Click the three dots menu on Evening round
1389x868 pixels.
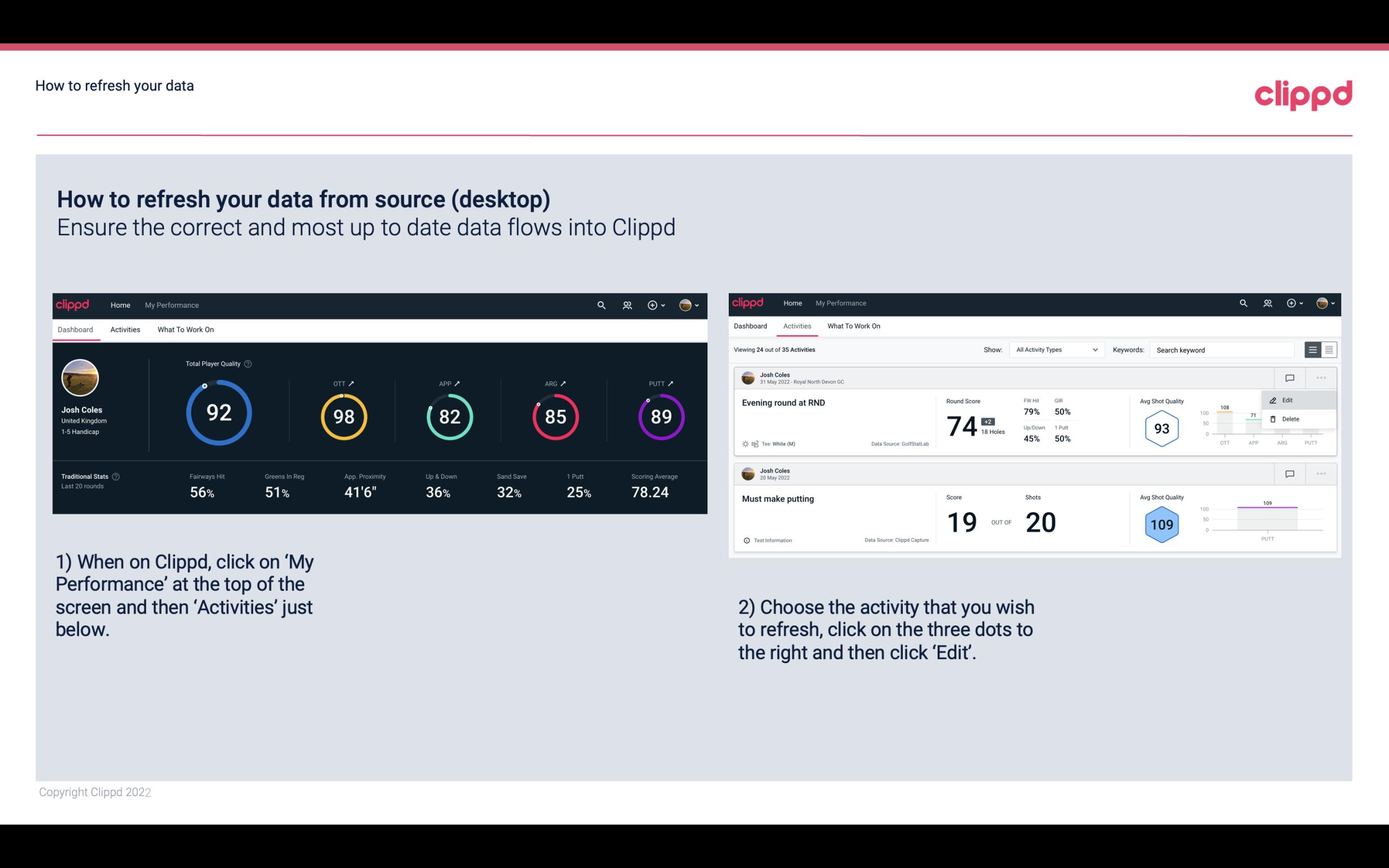tap(1320, 377)
